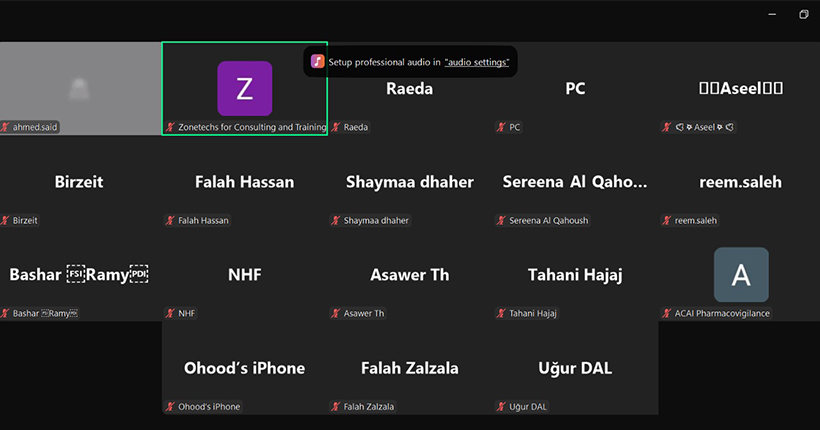Click muted mic icon next to Ohood's iPhone

point(170,407)
